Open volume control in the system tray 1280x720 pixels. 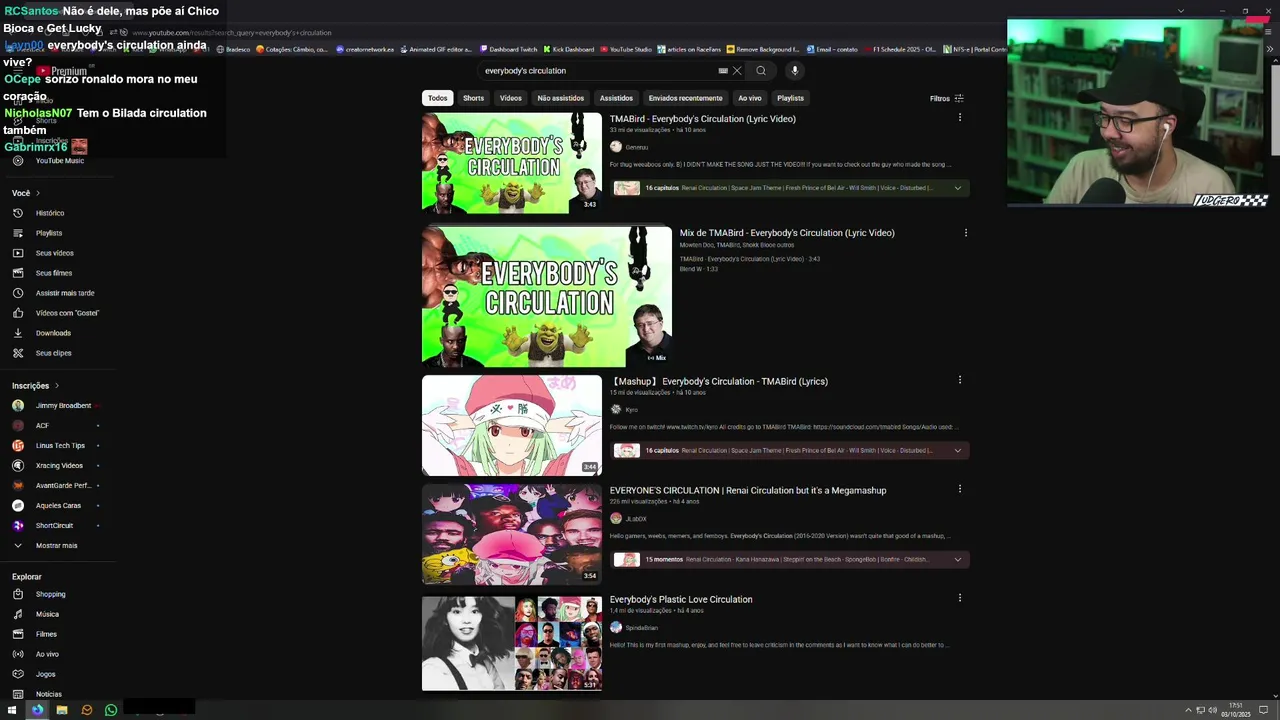[1212, 710]
